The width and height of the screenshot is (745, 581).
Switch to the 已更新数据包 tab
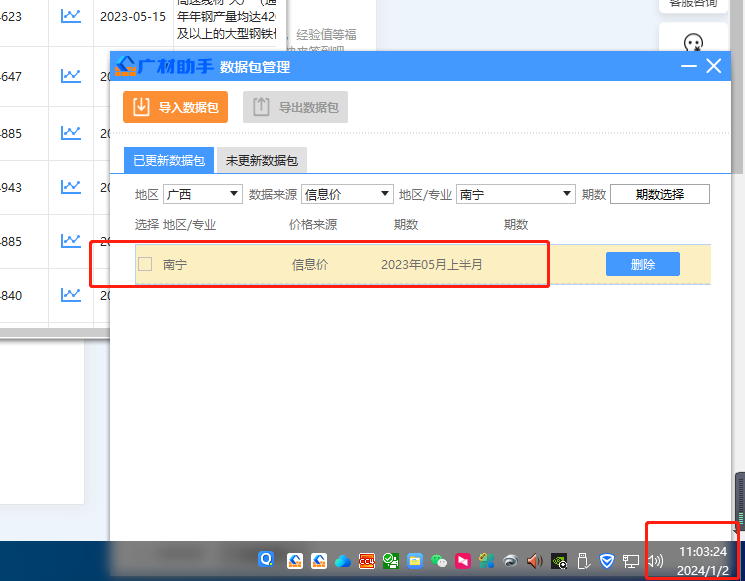point(169,160)
